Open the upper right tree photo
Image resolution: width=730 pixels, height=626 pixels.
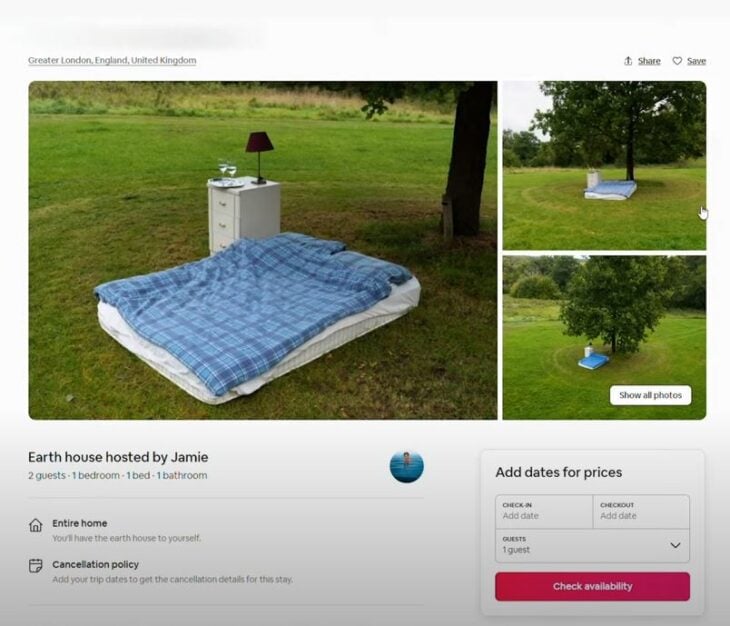pos(604,166)
